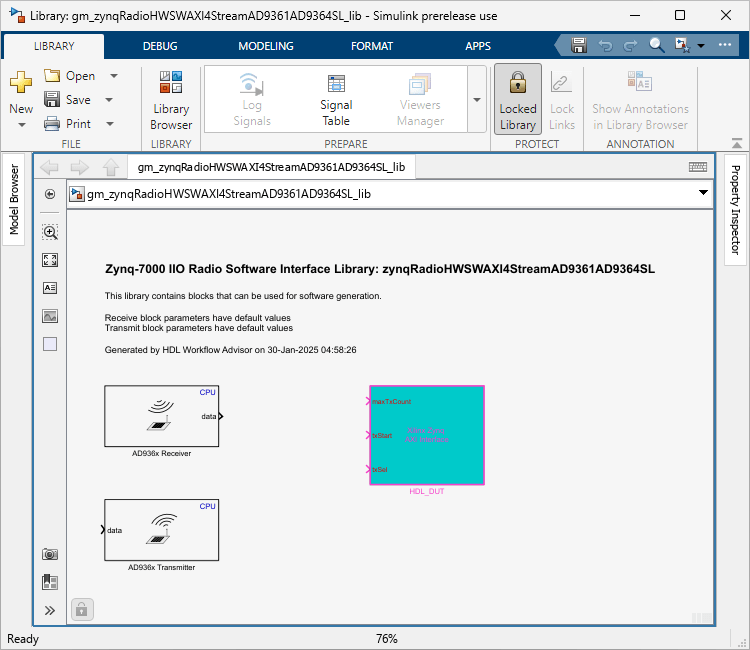Expand the Open dropdown arrow

click(x=114, y=76)
